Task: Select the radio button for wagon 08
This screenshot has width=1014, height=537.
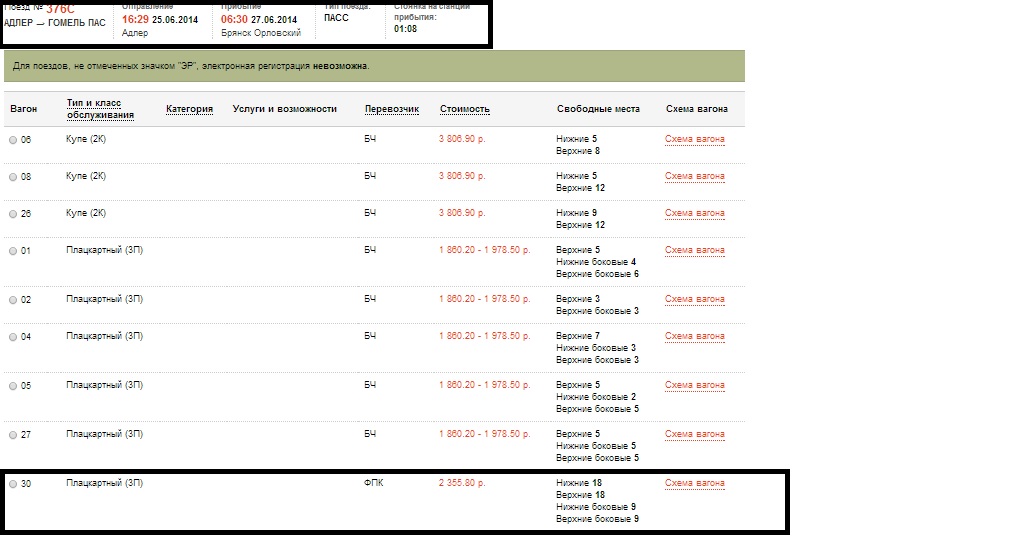Action: pyautogui.click(x=13, y=177)
